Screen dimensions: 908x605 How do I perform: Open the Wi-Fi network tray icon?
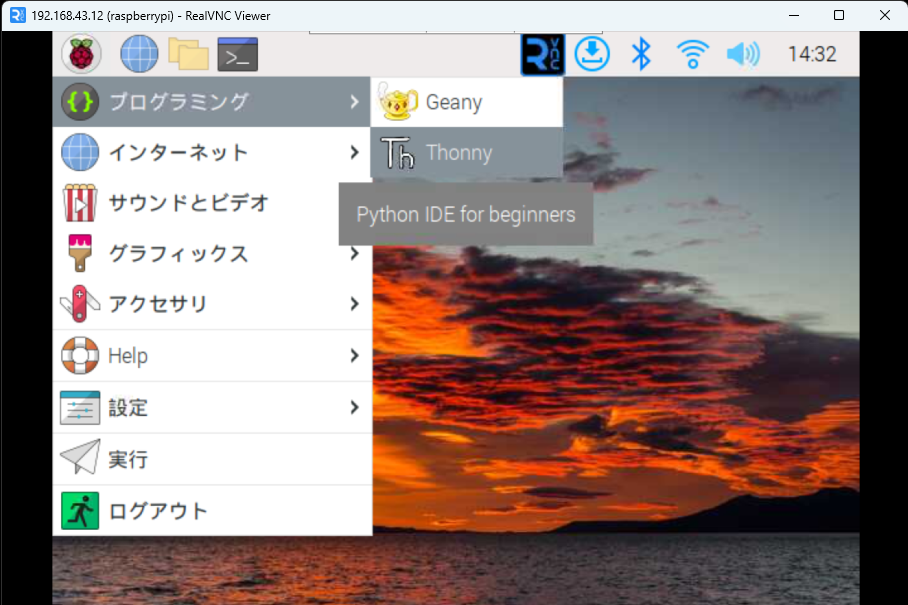click(x=692, y=54)
